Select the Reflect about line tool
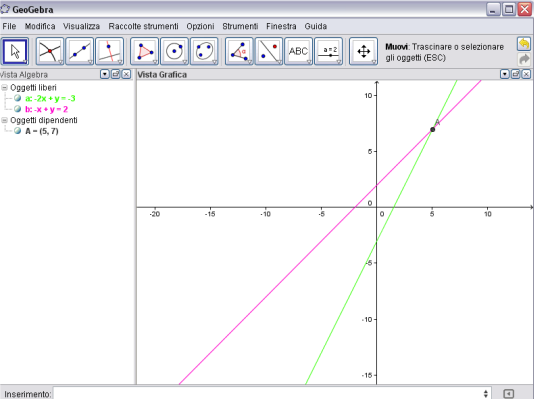 click(269, 51)
